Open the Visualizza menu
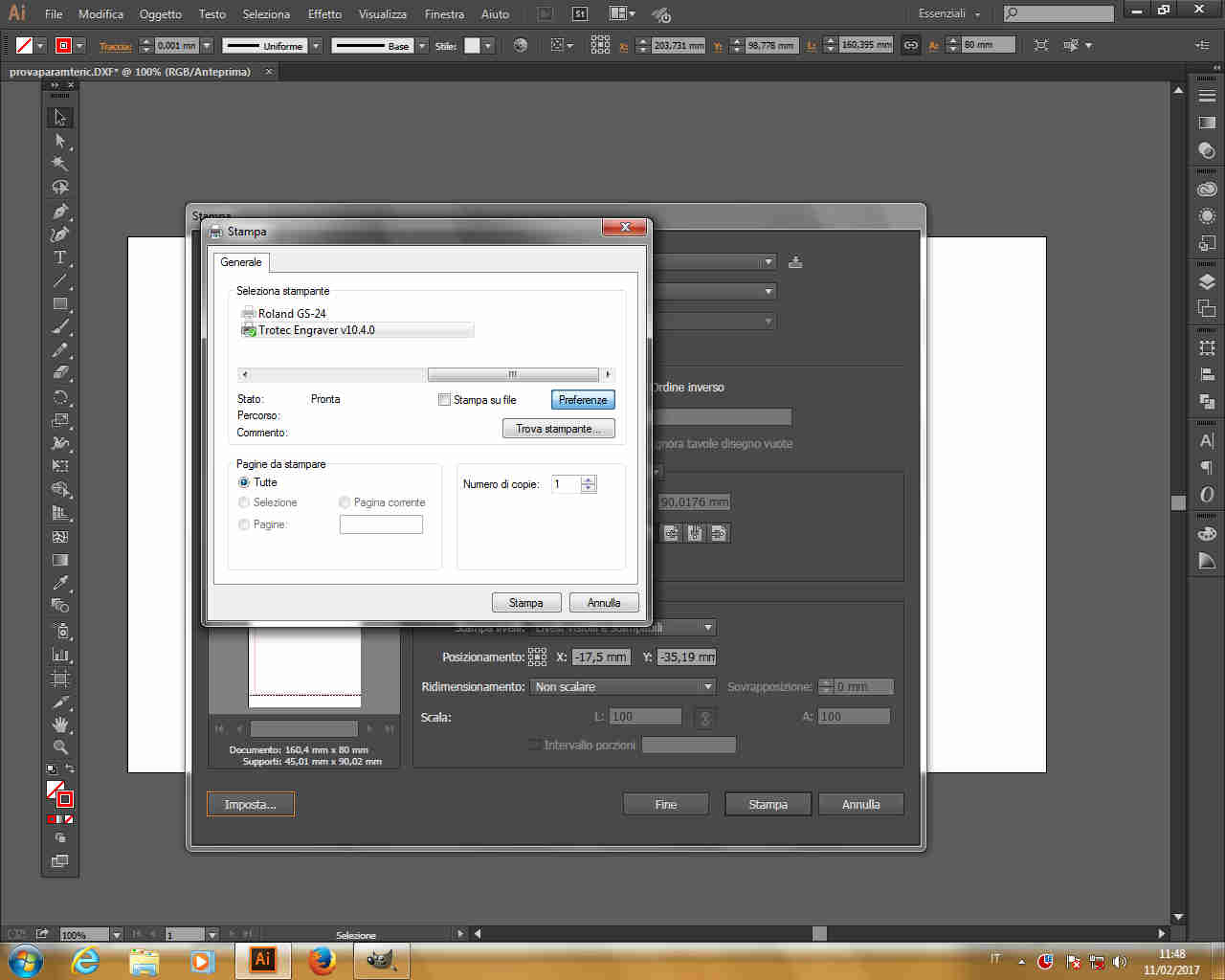This screenshot has height=980, width=1225. point(382,13)
